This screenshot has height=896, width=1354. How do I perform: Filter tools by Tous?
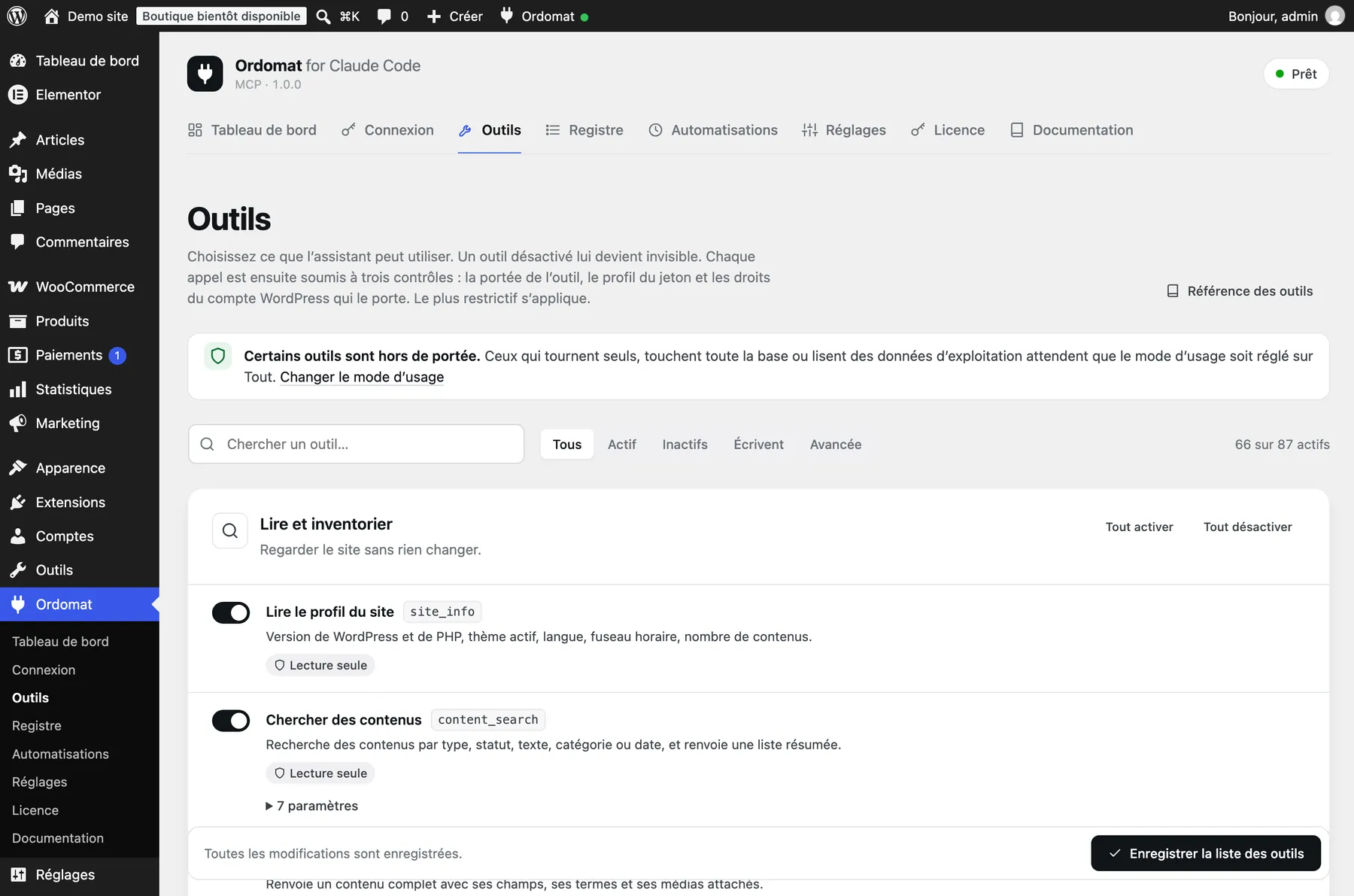(x=567, y=445)
